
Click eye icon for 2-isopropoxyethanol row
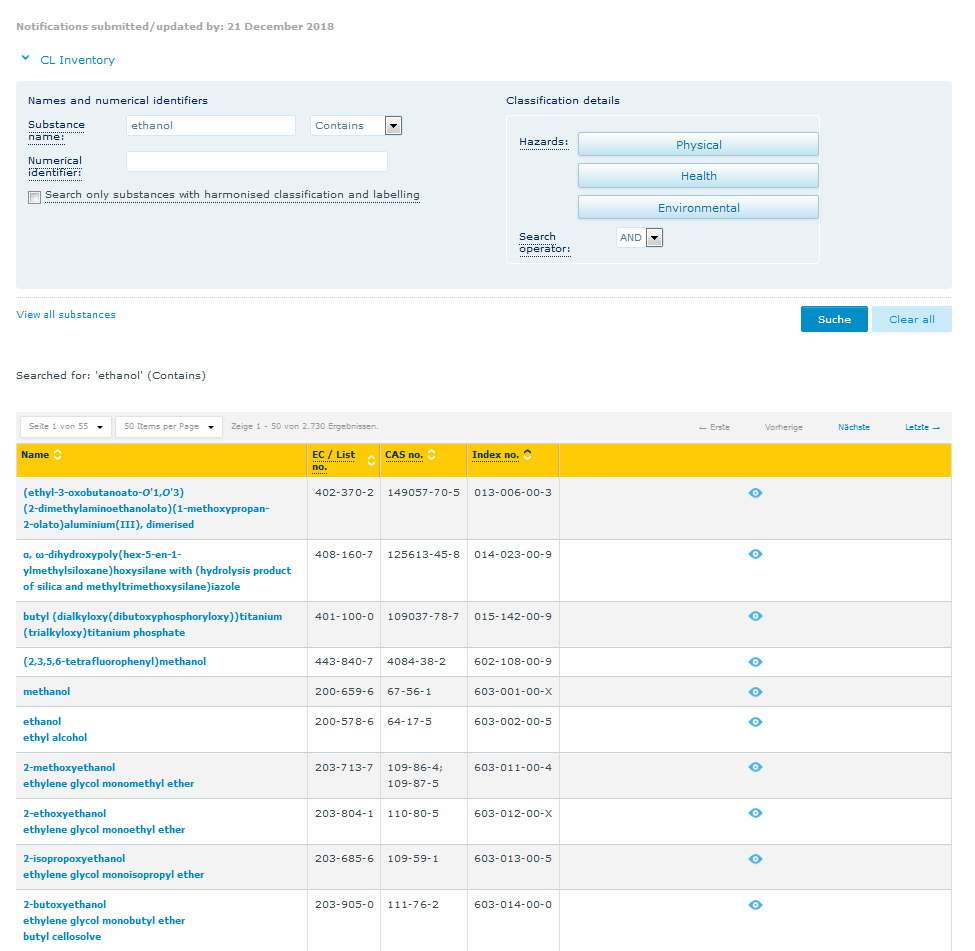pos(755,859)
